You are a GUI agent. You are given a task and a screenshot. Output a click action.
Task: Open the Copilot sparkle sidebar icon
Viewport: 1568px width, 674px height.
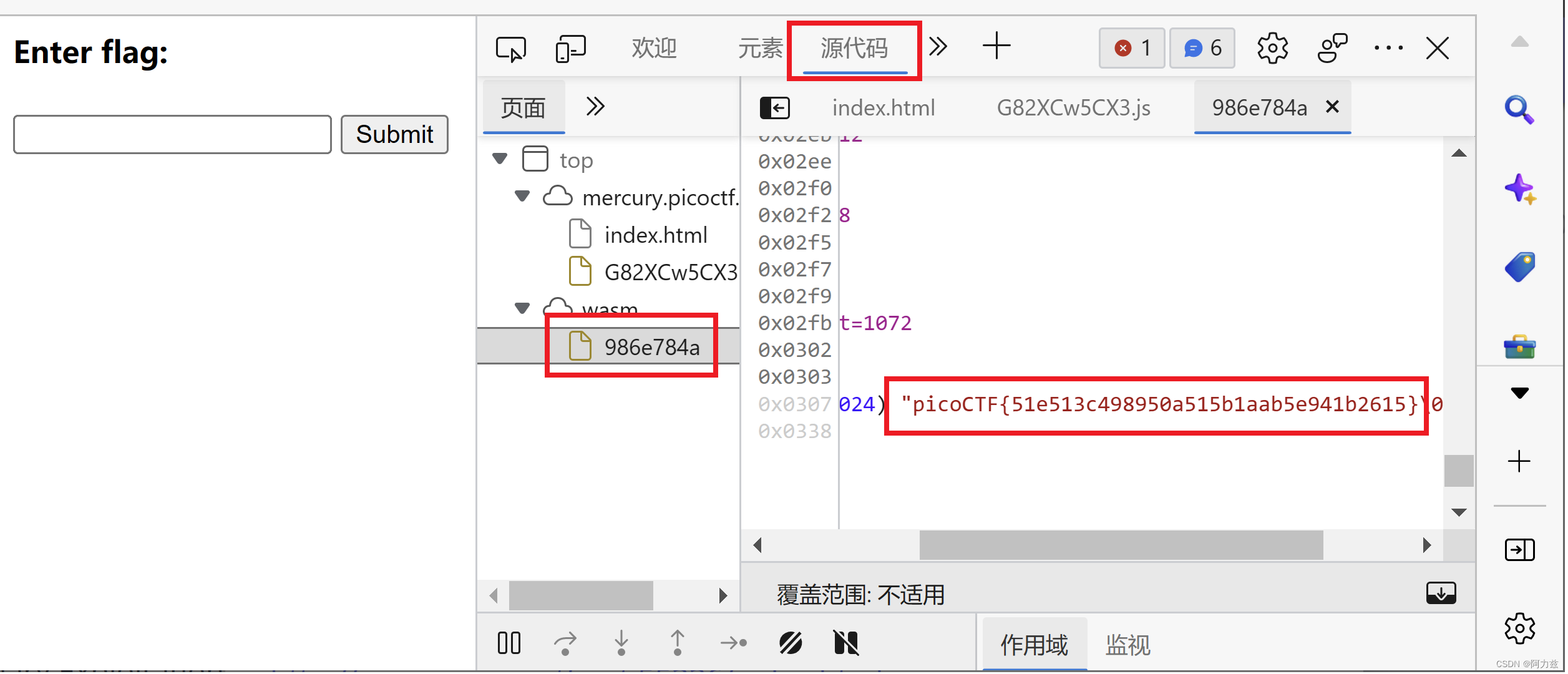click(x=1519, y=188)
